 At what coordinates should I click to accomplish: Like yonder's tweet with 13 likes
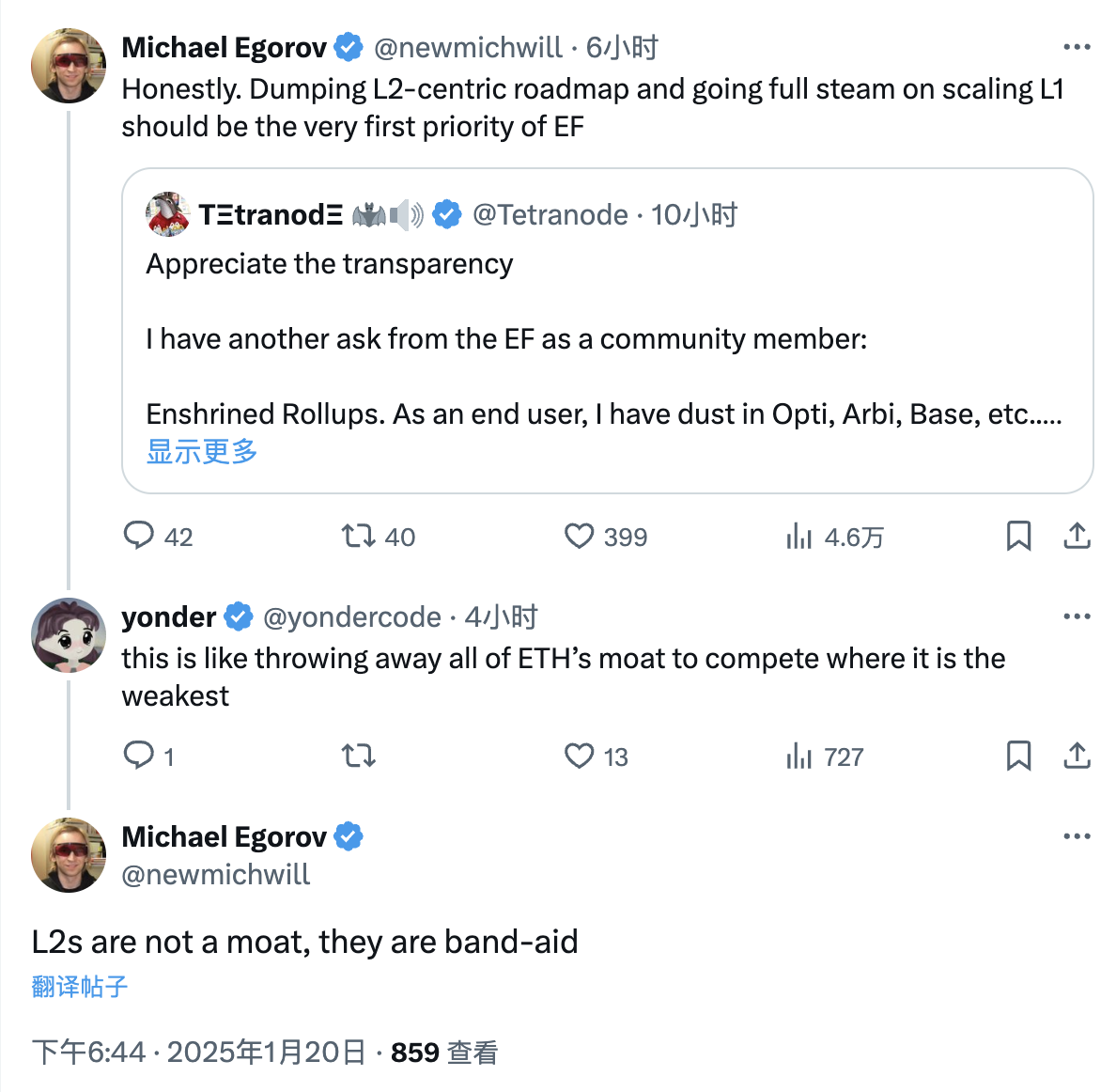580,756
